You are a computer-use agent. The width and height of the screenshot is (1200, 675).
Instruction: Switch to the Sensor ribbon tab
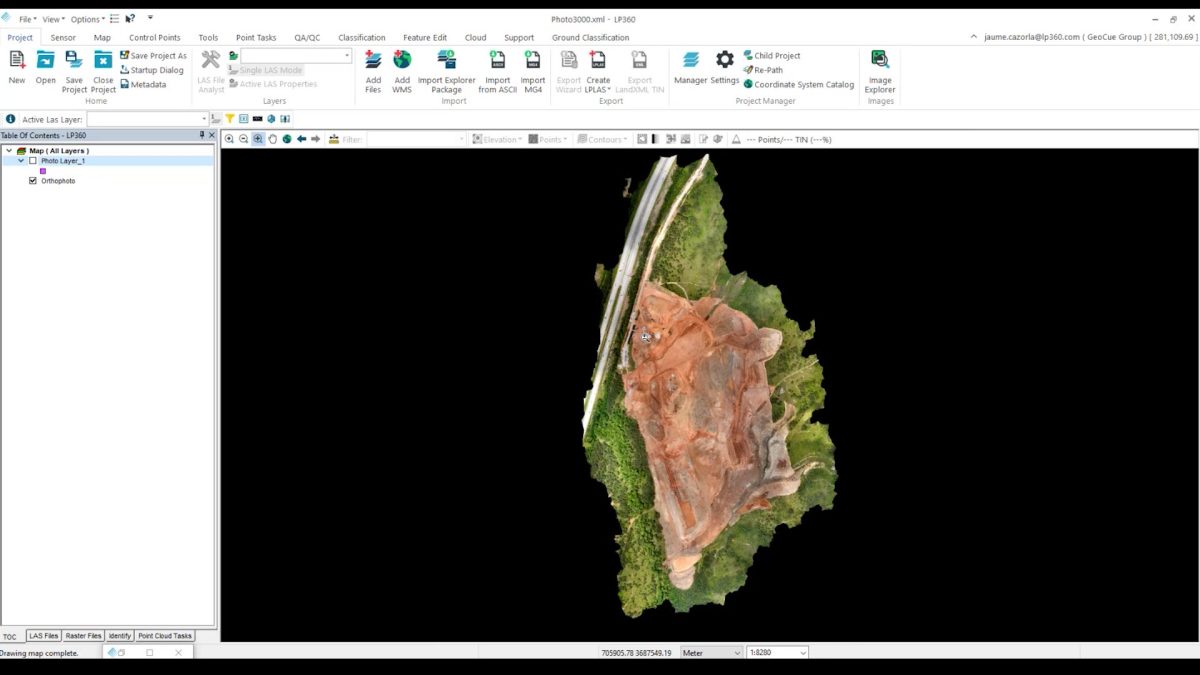[x=63, y=38]
